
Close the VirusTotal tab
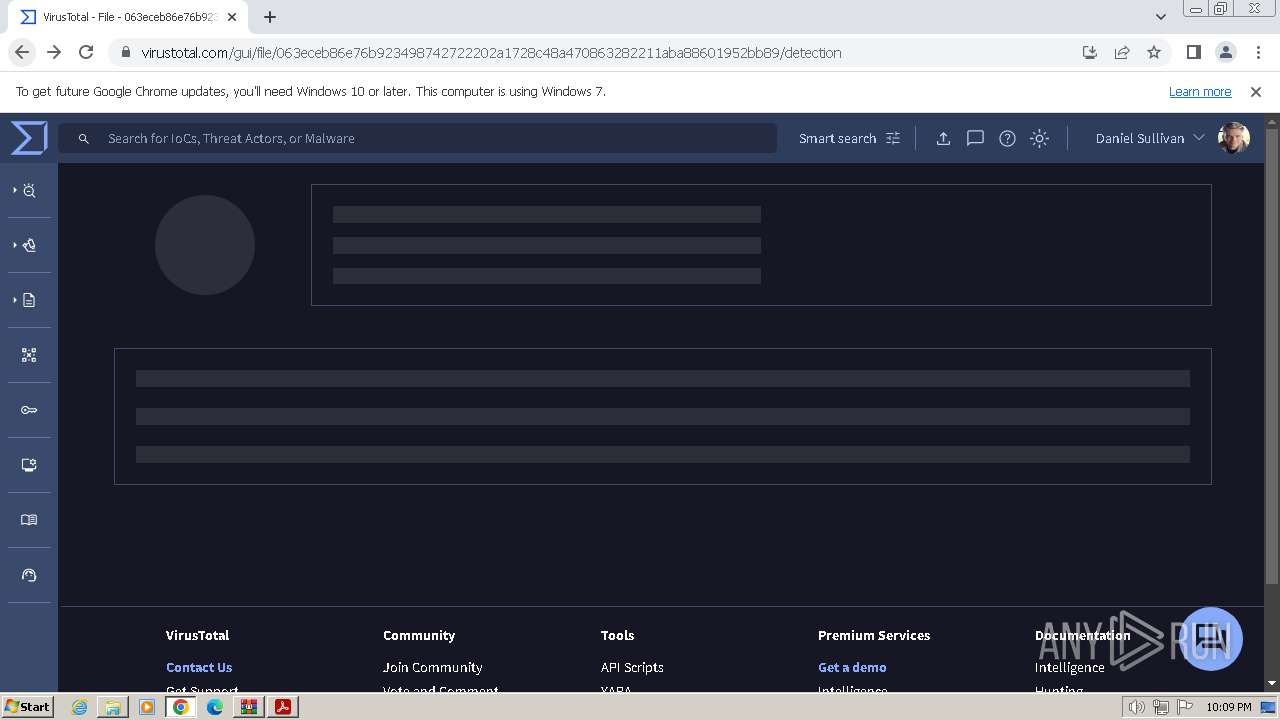coord(232,17)
